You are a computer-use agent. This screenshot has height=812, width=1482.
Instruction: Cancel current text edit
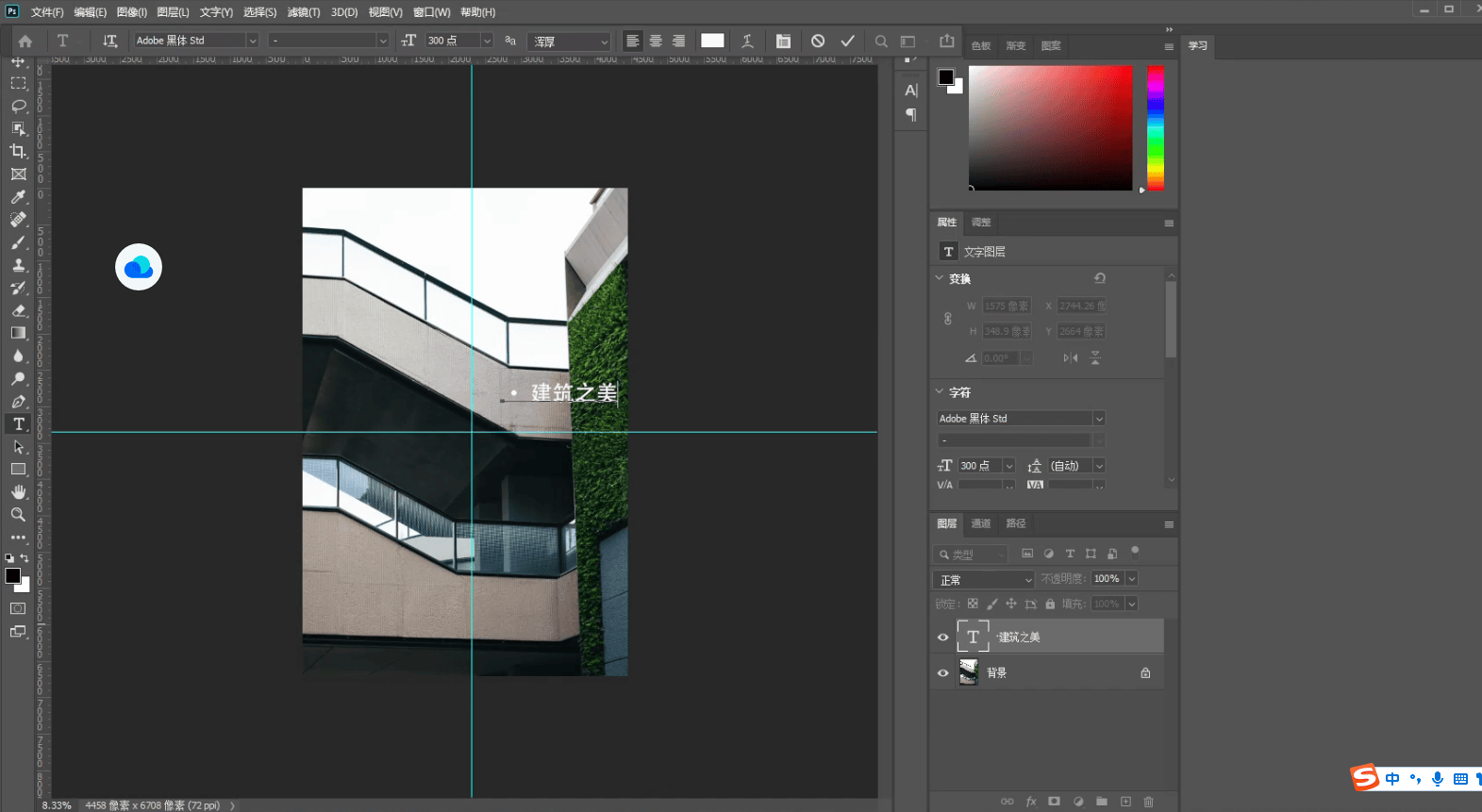click(818, 41)
